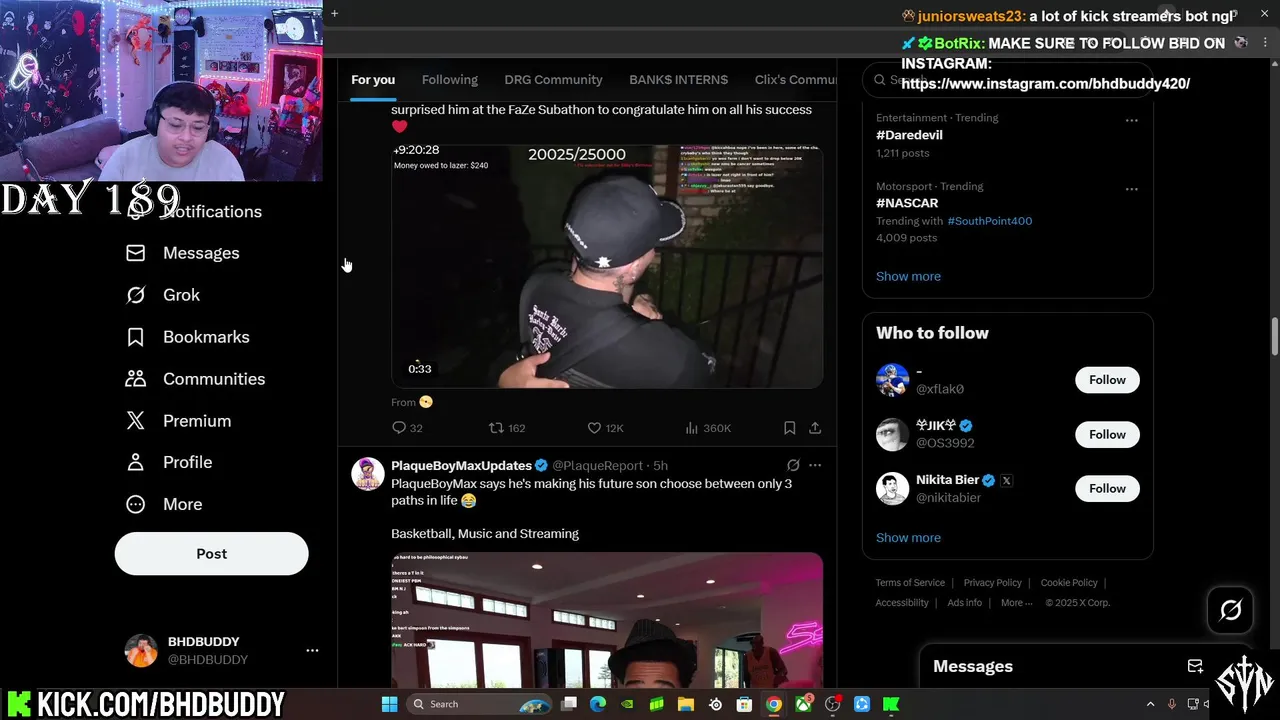1280x720 pixels.
Task: Show more Who to follow suggestions
Action: [x=908, y=537]
